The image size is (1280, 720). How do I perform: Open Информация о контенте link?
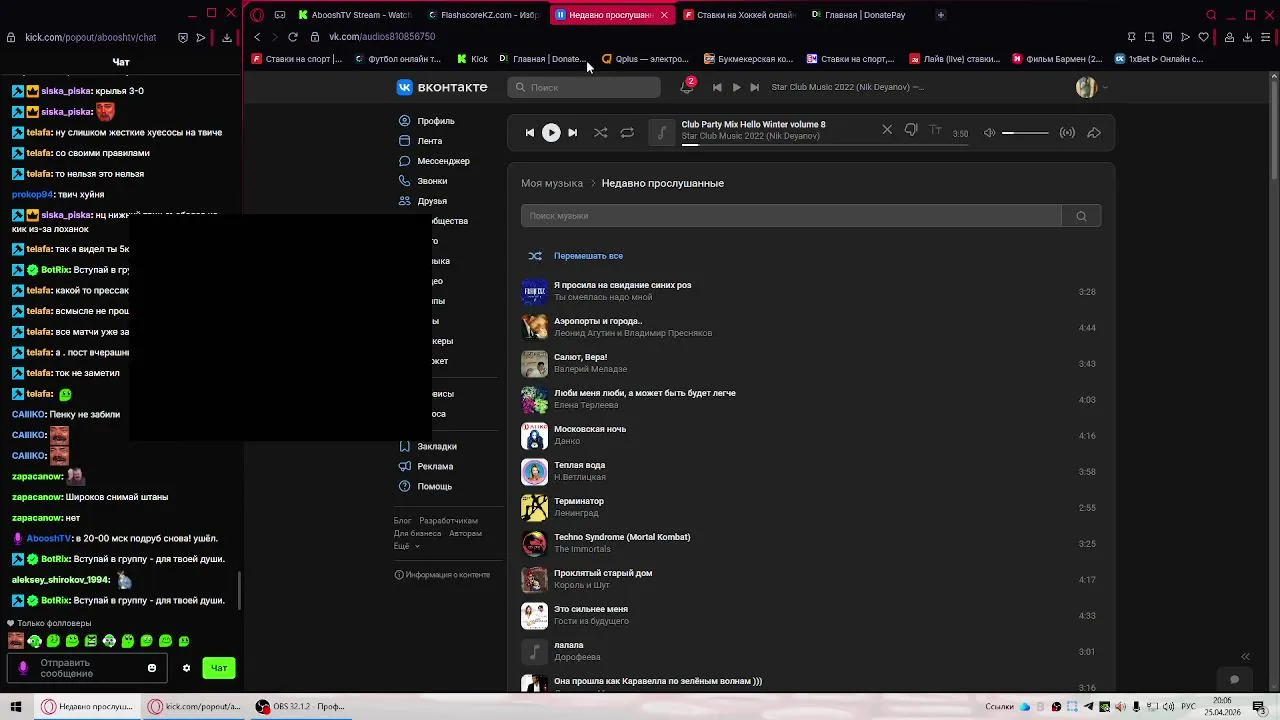point(442,575)
